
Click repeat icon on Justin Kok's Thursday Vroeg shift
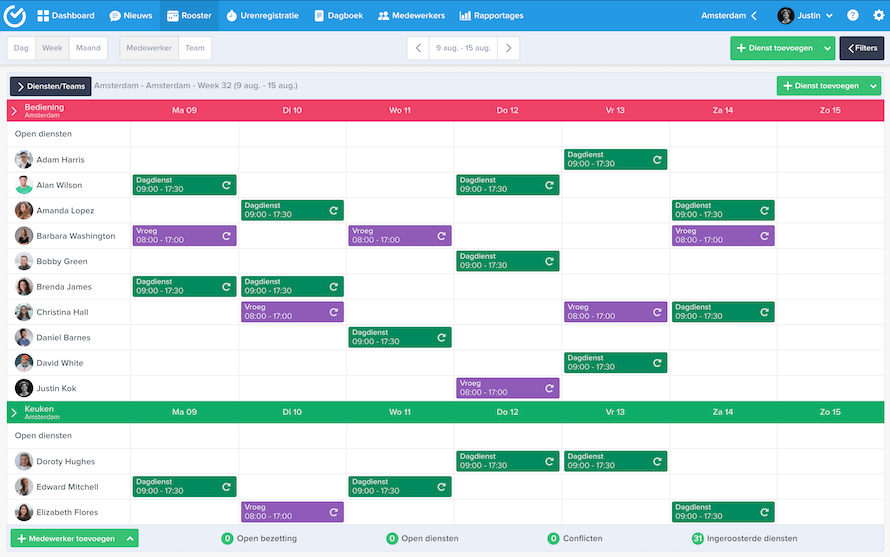coord(549,388)
